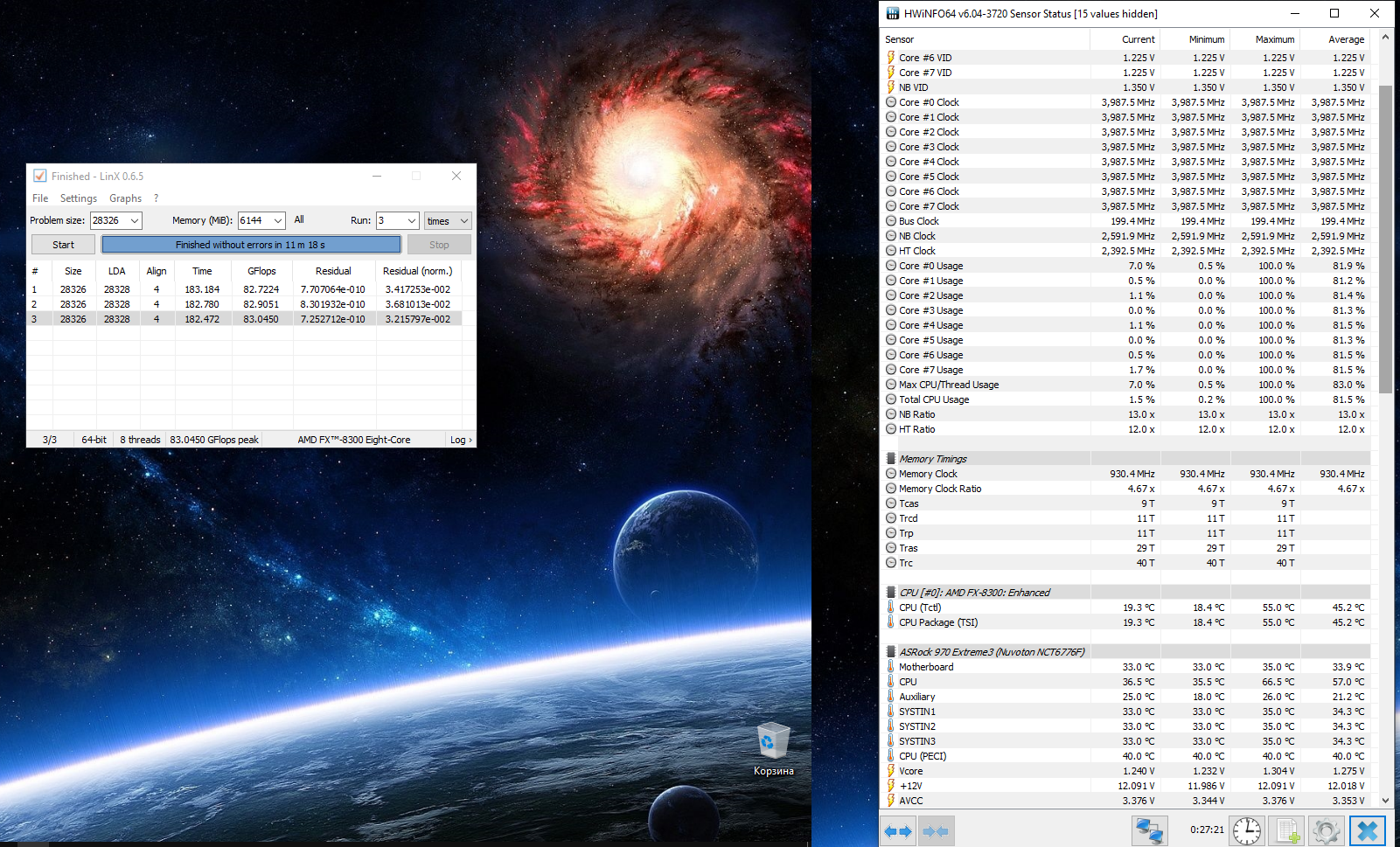The width and height of the screenshot is (1400, 847).
Task: Click the LinX checkmark title icon
Action: pyautogui.click(x=39, y=176)
